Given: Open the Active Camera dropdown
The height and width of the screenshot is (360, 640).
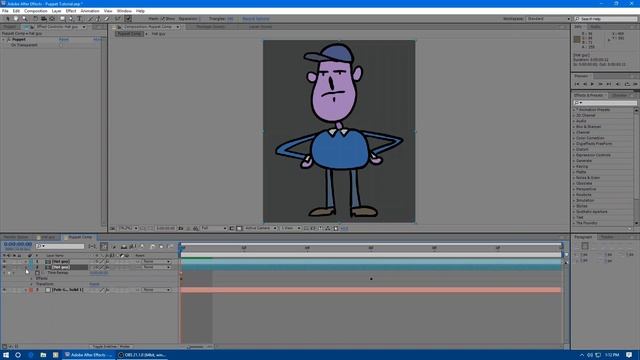Looking at the screenshot, I should (260, 229).
